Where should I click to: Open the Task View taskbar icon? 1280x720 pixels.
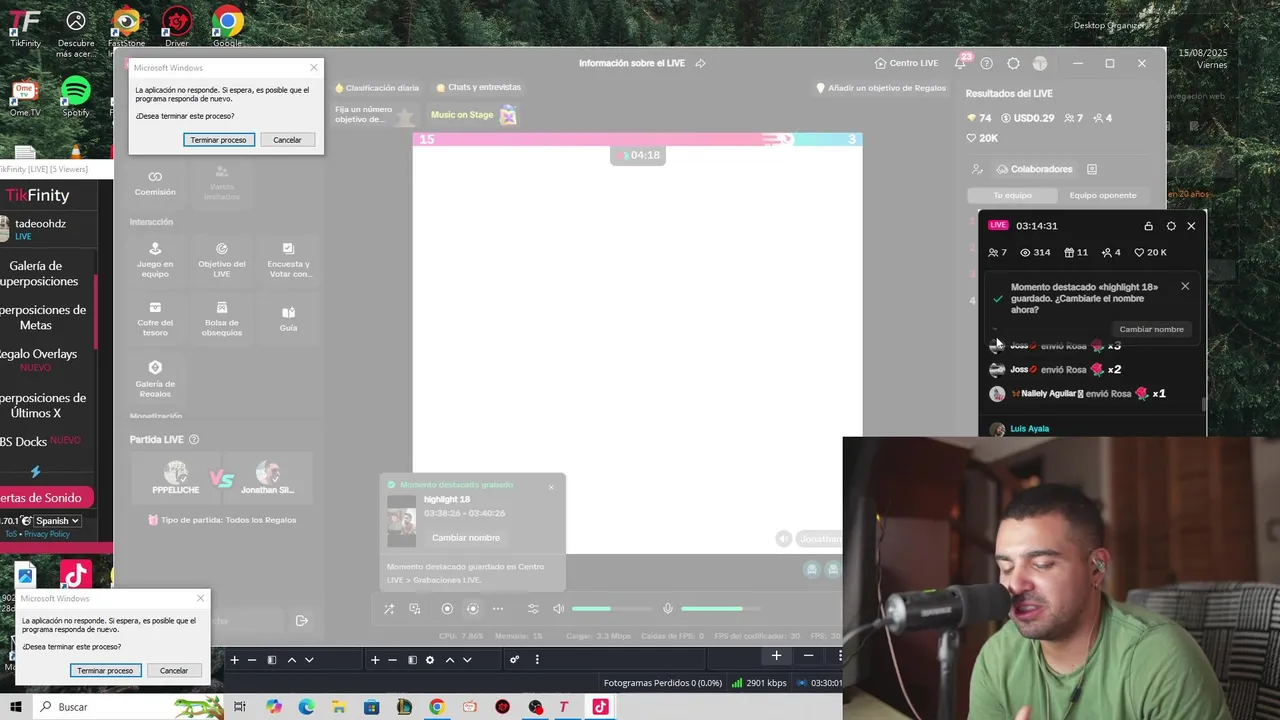(x=240, y=707)
